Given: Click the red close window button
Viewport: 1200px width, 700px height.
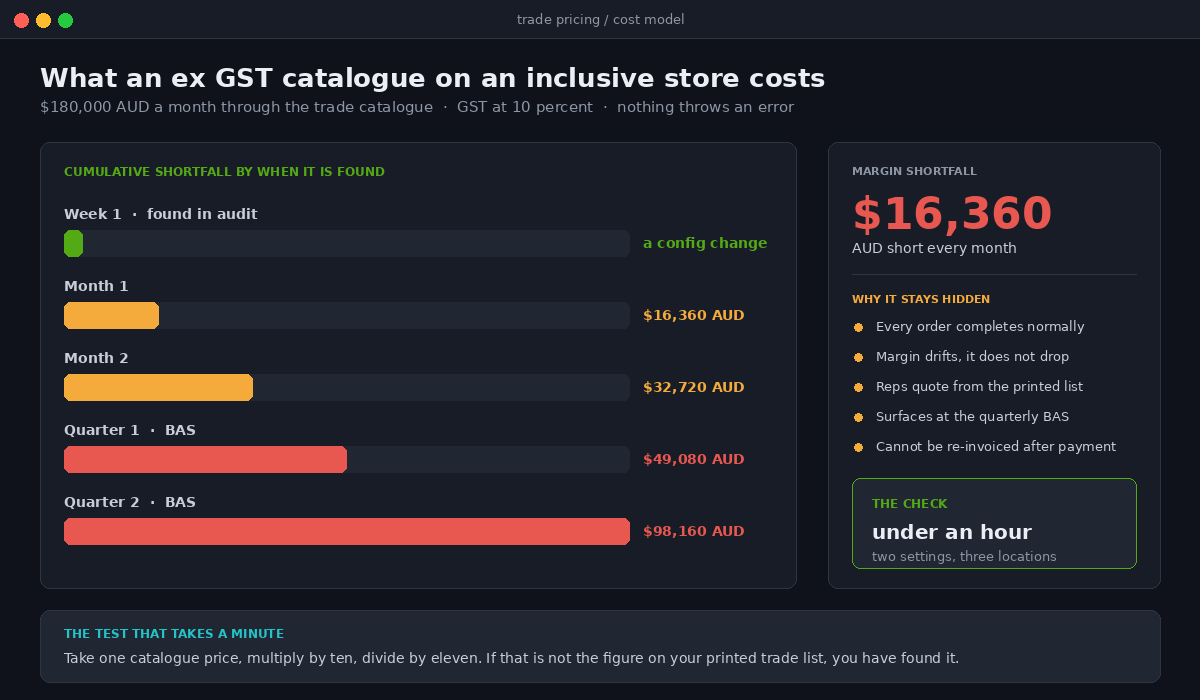Looking at the screenshot, I should (21, 20).
